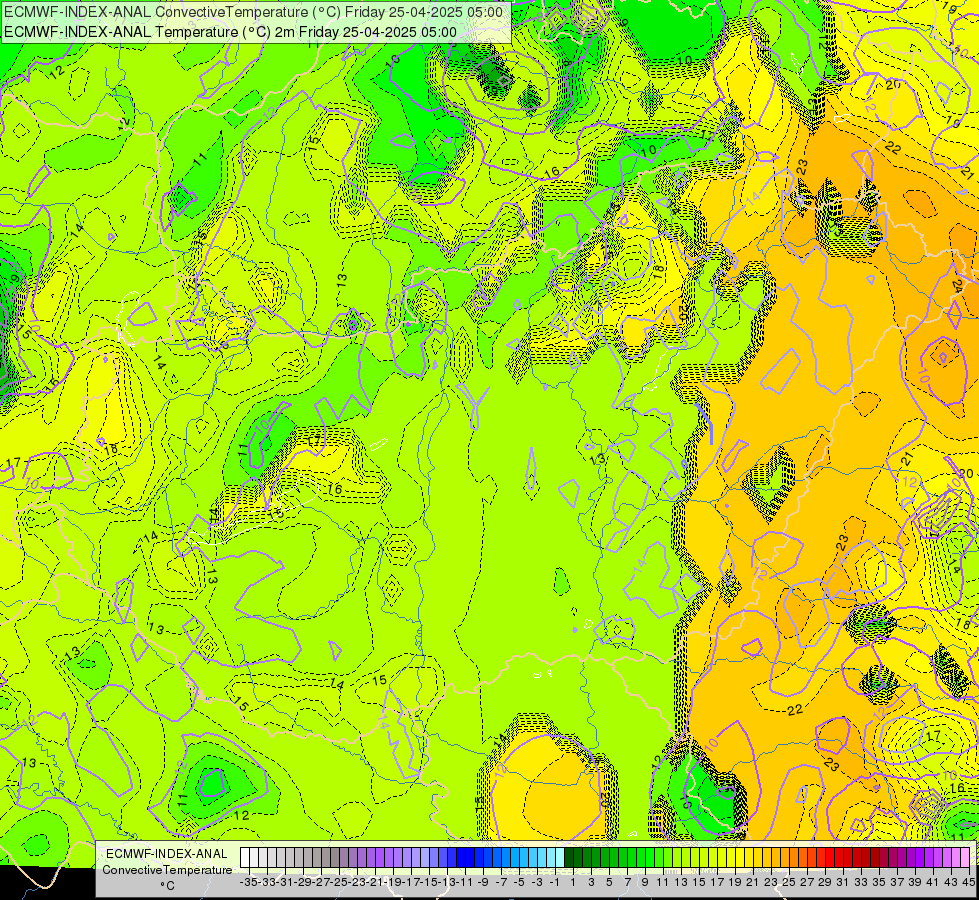Click the 35 value on the legend scale
This screenshot has height=900, width=979.
(x=878, y=882)
